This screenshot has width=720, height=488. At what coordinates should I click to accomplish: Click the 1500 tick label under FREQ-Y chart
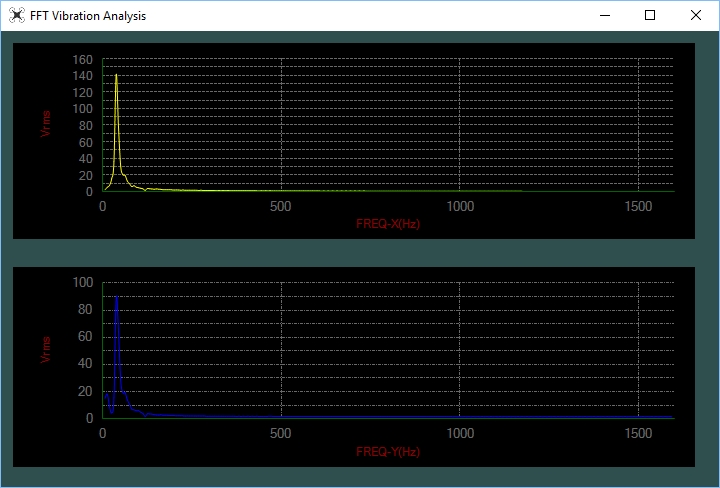click(638, 433)
